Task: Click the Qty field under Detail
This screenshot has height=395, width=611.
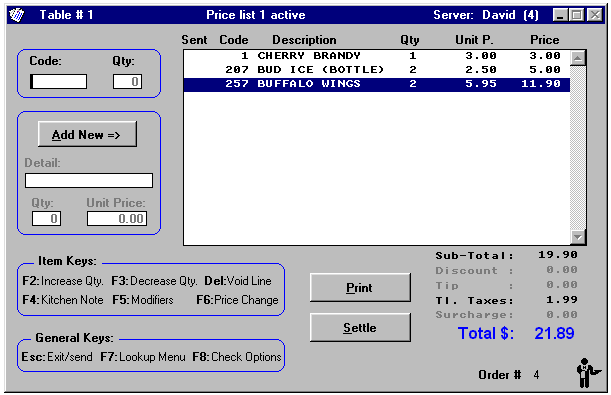Action: [x=46, y=219]
